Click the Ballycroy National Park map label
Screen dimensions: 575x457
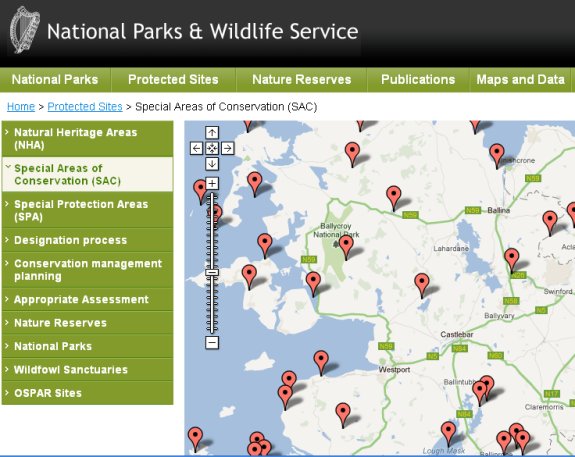[x=336, y=230]
